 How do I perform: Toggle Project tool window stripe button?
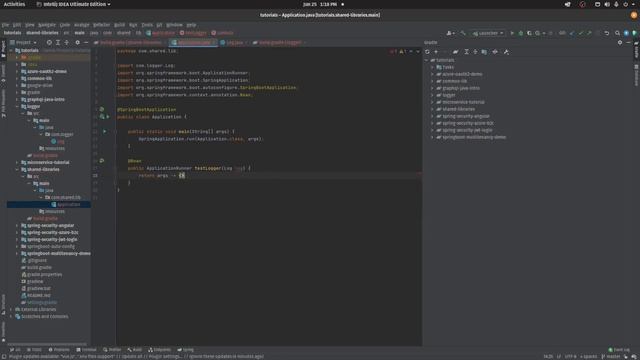[x=3, y=49]
